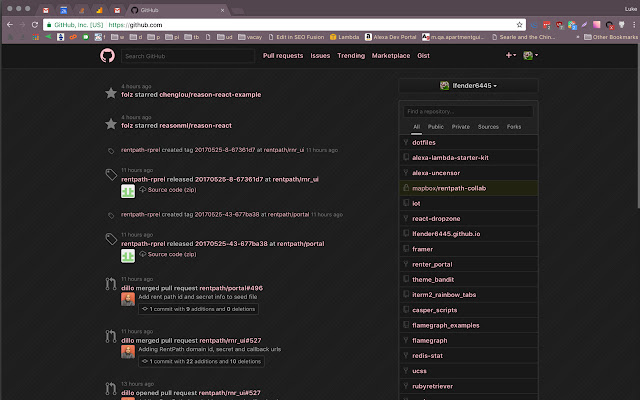Open alexa-lambda-starter-kit repository
640x400 pixels.
(450, 158)
